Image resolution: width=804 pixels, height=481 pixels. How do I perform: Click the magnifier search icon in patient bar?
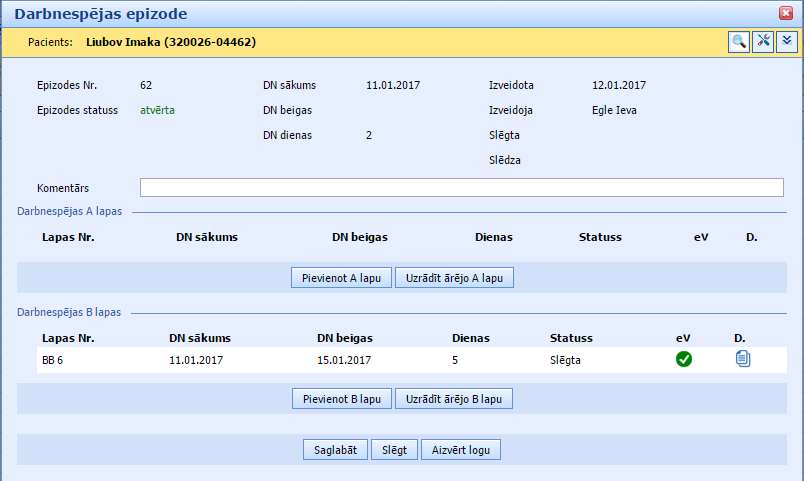[738, 42]
